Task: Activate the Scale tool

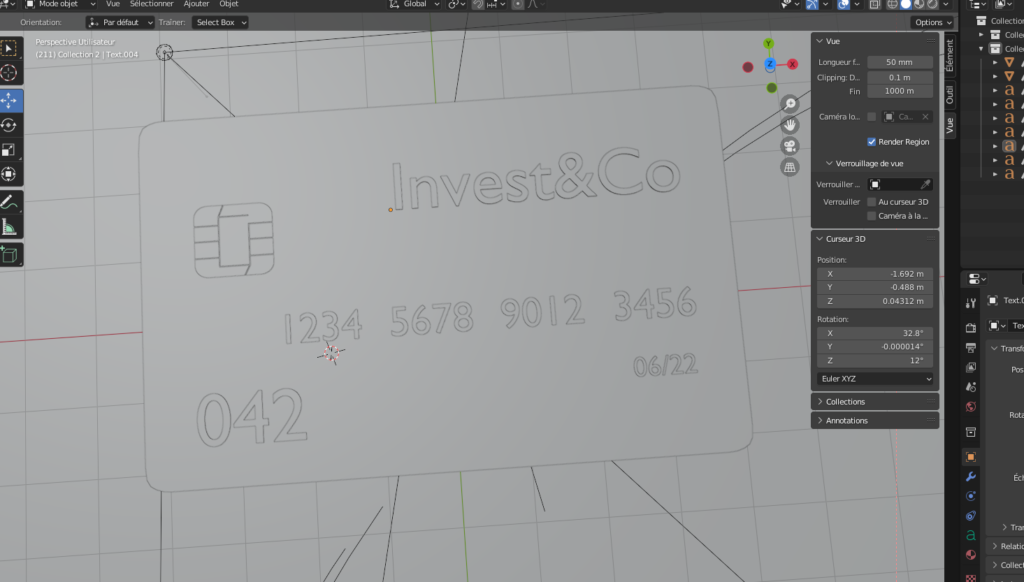Action: click(x=9, y=150)
